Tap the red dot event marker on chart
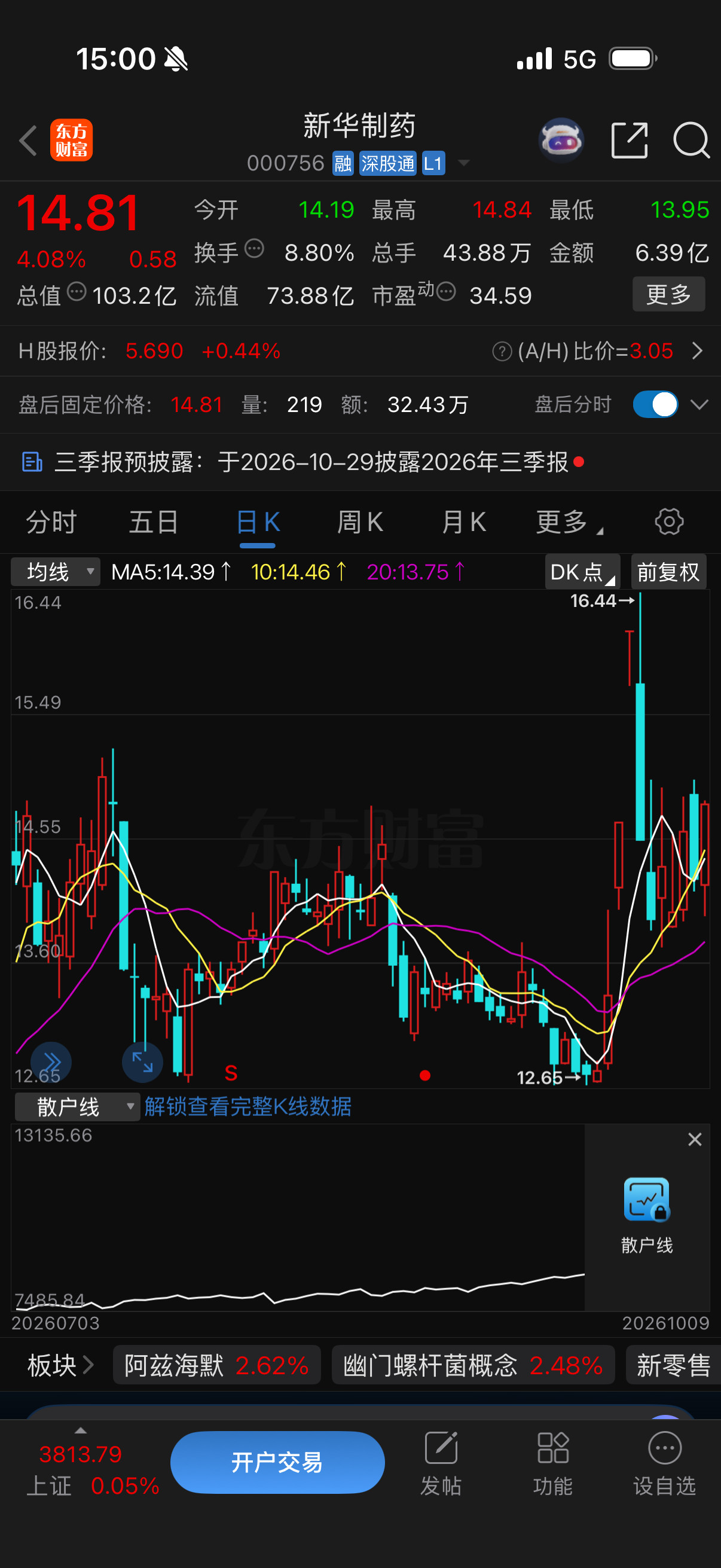The width and height of the screenshot is (721, 1568). (x=425, y=1076)
